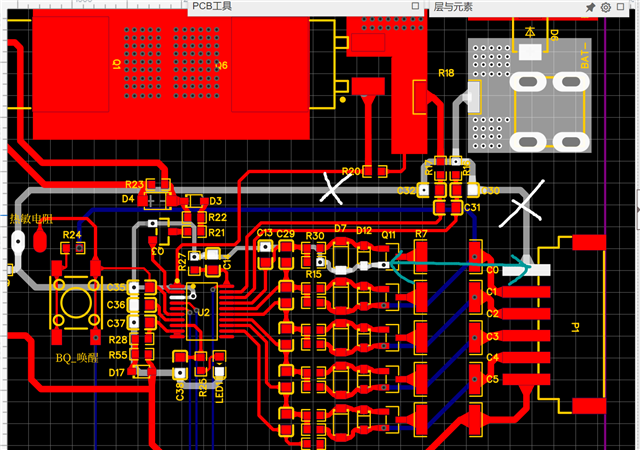Expand the PCB工具 panel with square icon
The width and height of the screenshot is (640, 450).
[415, 6]
